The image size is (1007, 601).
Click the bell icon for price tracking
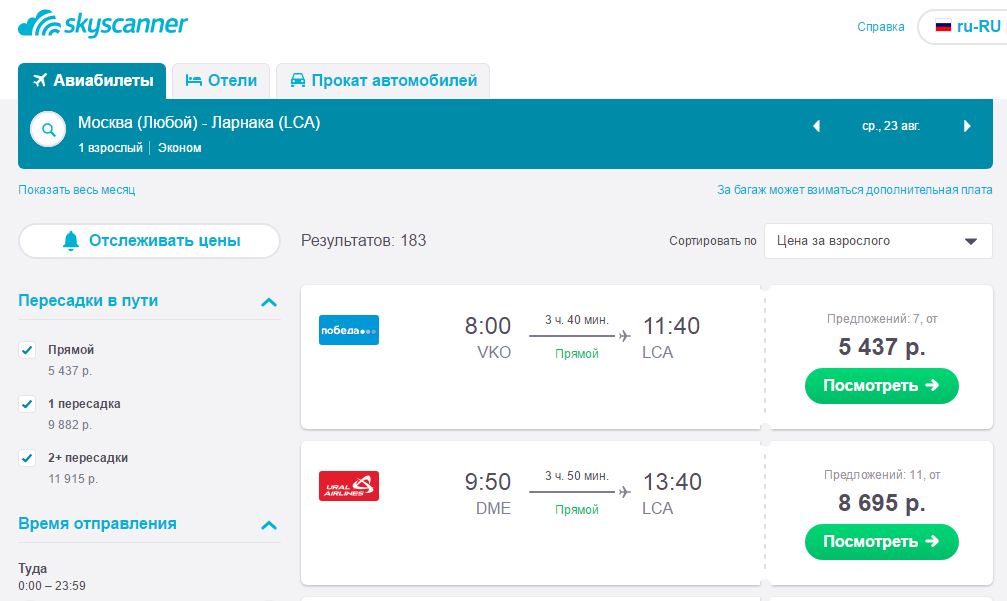pos(70,240)
